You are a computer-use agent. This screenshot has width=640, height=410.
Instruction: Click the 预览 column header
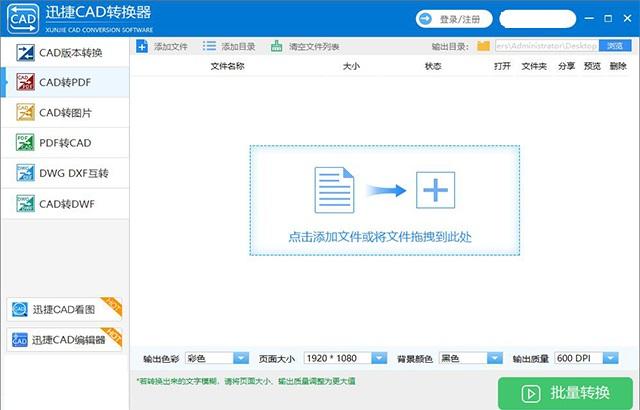[x=592, y=66]
